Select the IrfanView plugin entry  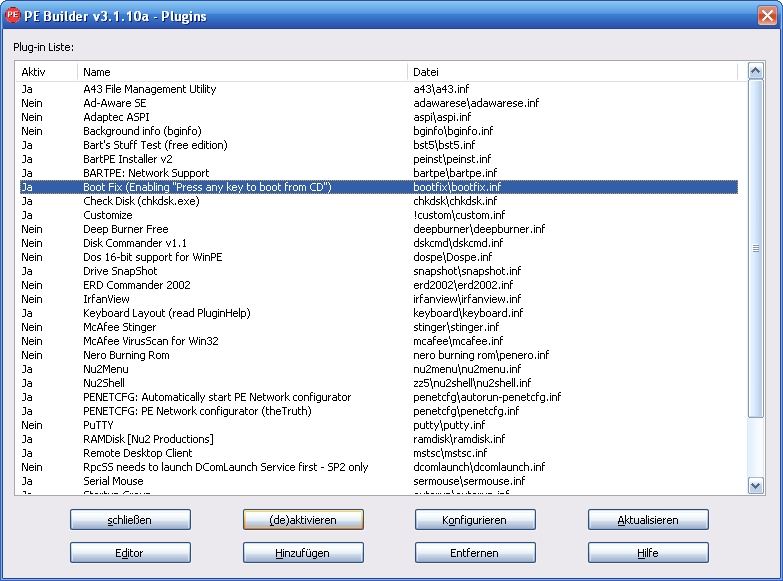coord(105,299)
